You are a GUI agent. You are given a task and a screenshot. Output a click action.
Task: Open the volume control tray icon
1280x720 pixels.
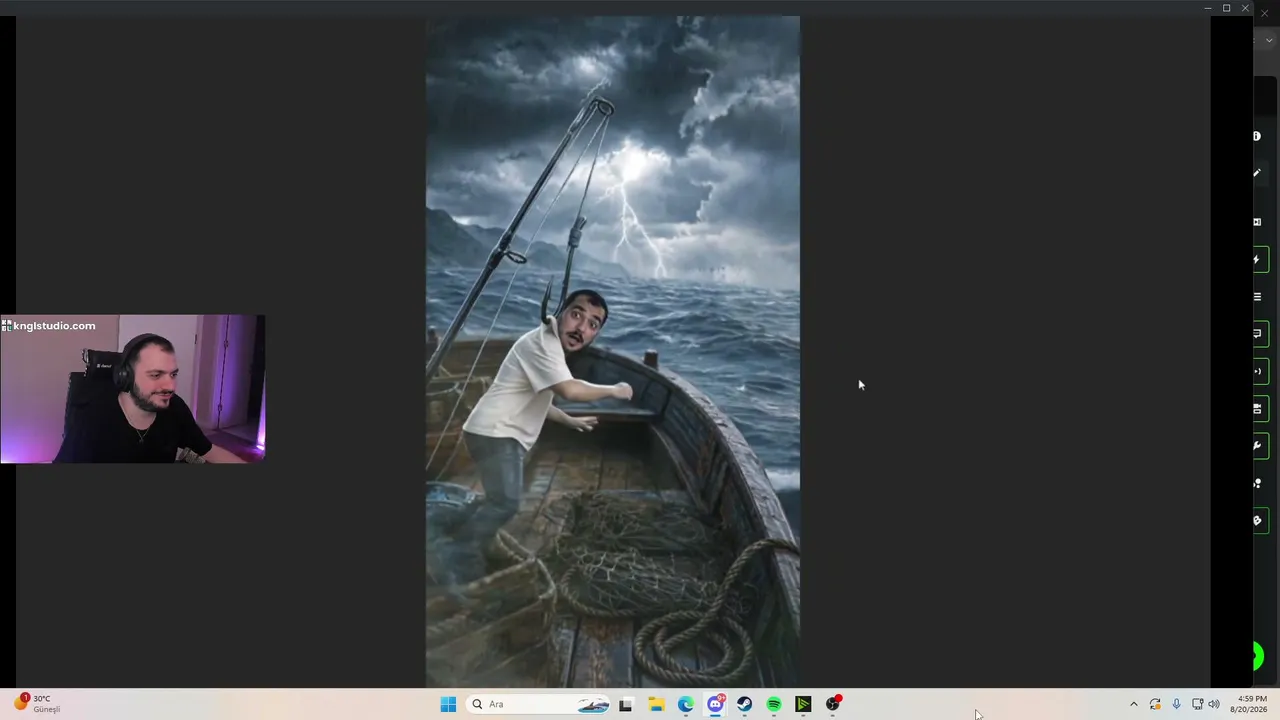(x=1214, y=704)
